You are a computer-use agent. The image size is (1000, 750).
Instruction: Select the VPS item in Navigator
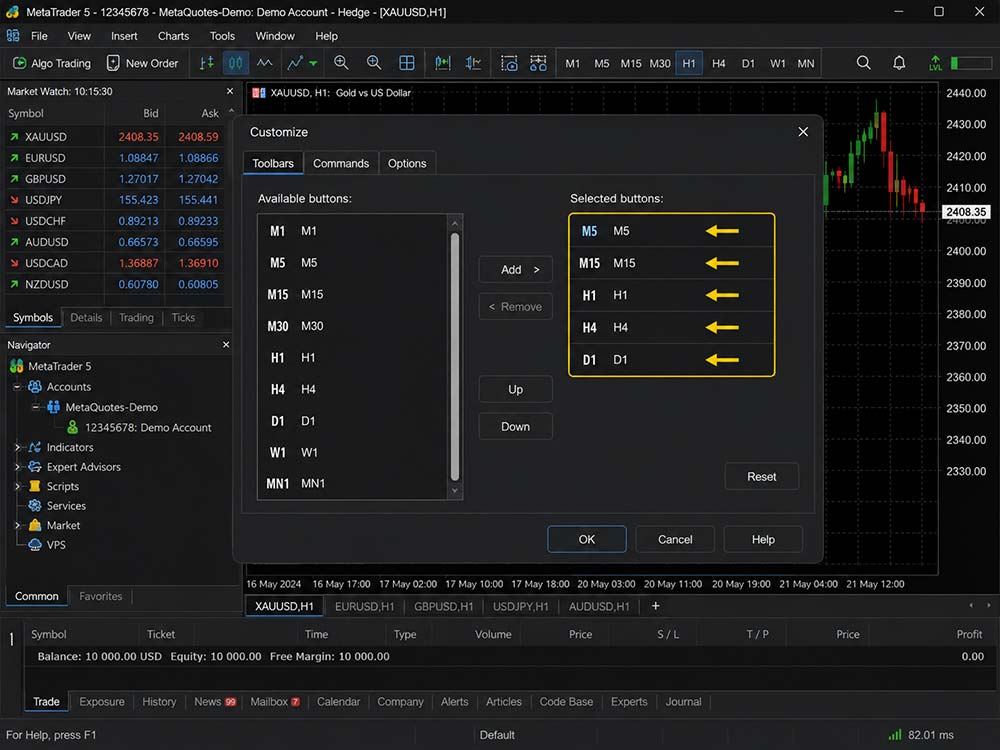47,545
